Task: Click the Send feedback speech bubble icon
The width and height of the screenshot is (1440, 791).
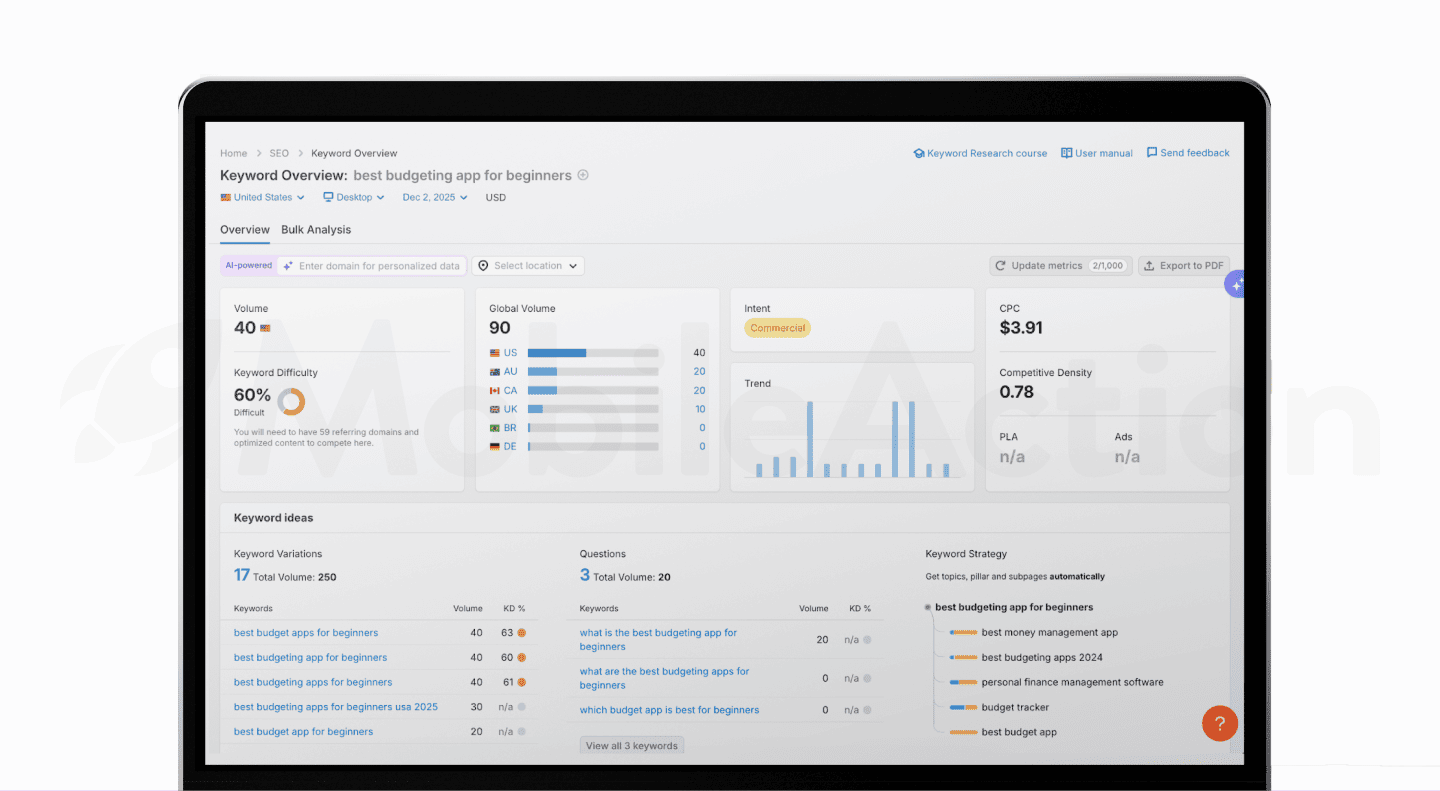Action: pos(1152,153)
